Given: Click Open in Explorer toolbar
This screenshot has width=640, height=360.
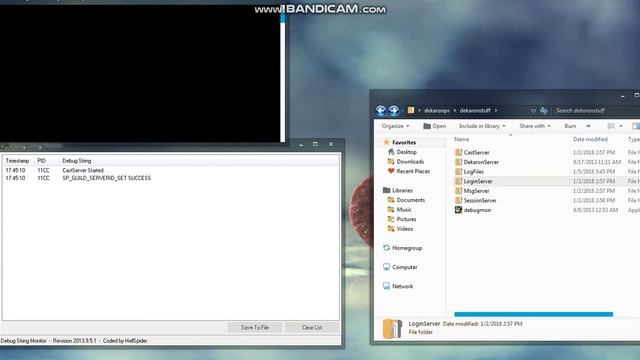Looking at the screenshot, I should click(x=435, y=126).
